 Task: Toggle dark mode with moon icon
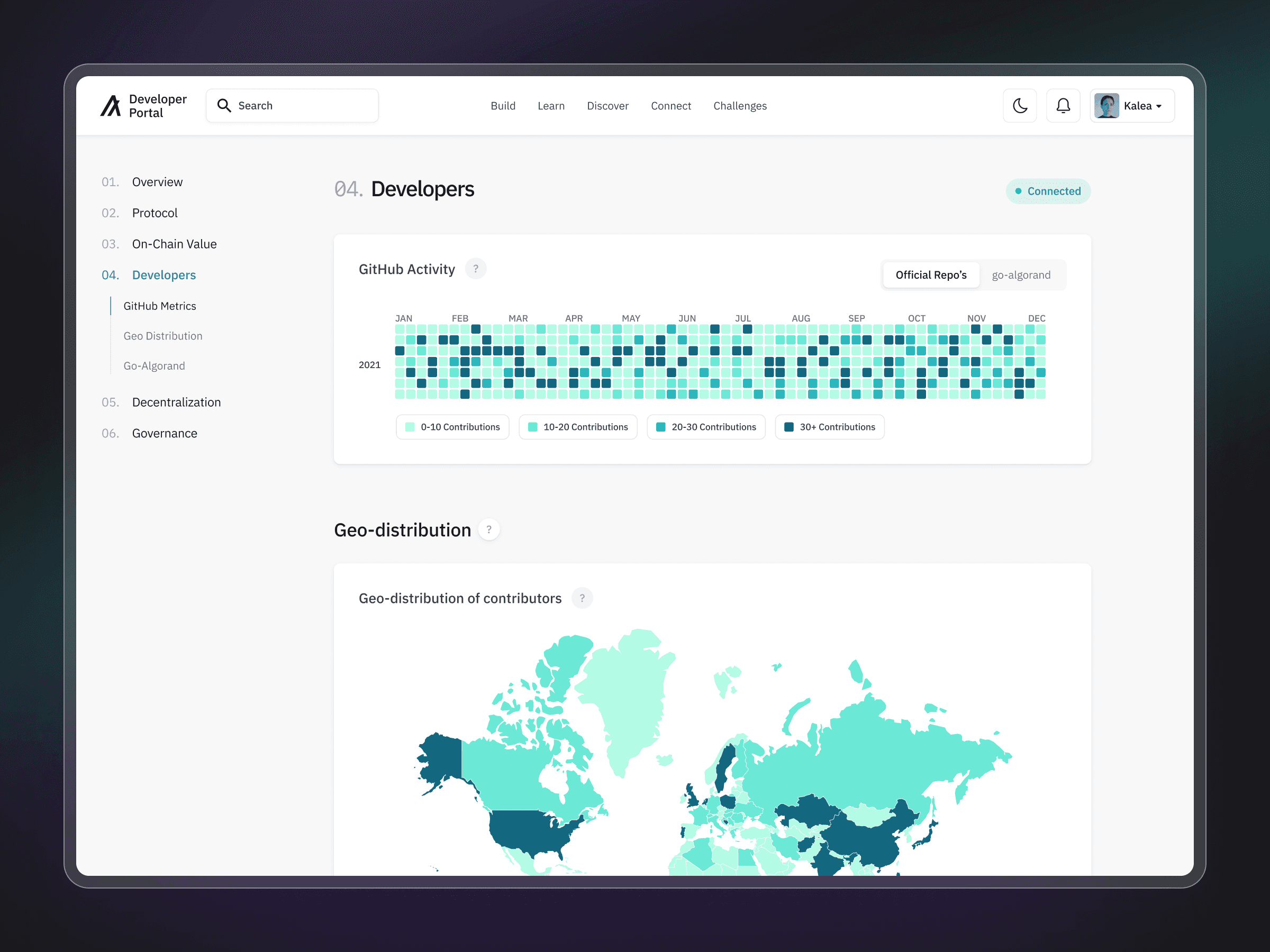click(x=1020, y=106)
